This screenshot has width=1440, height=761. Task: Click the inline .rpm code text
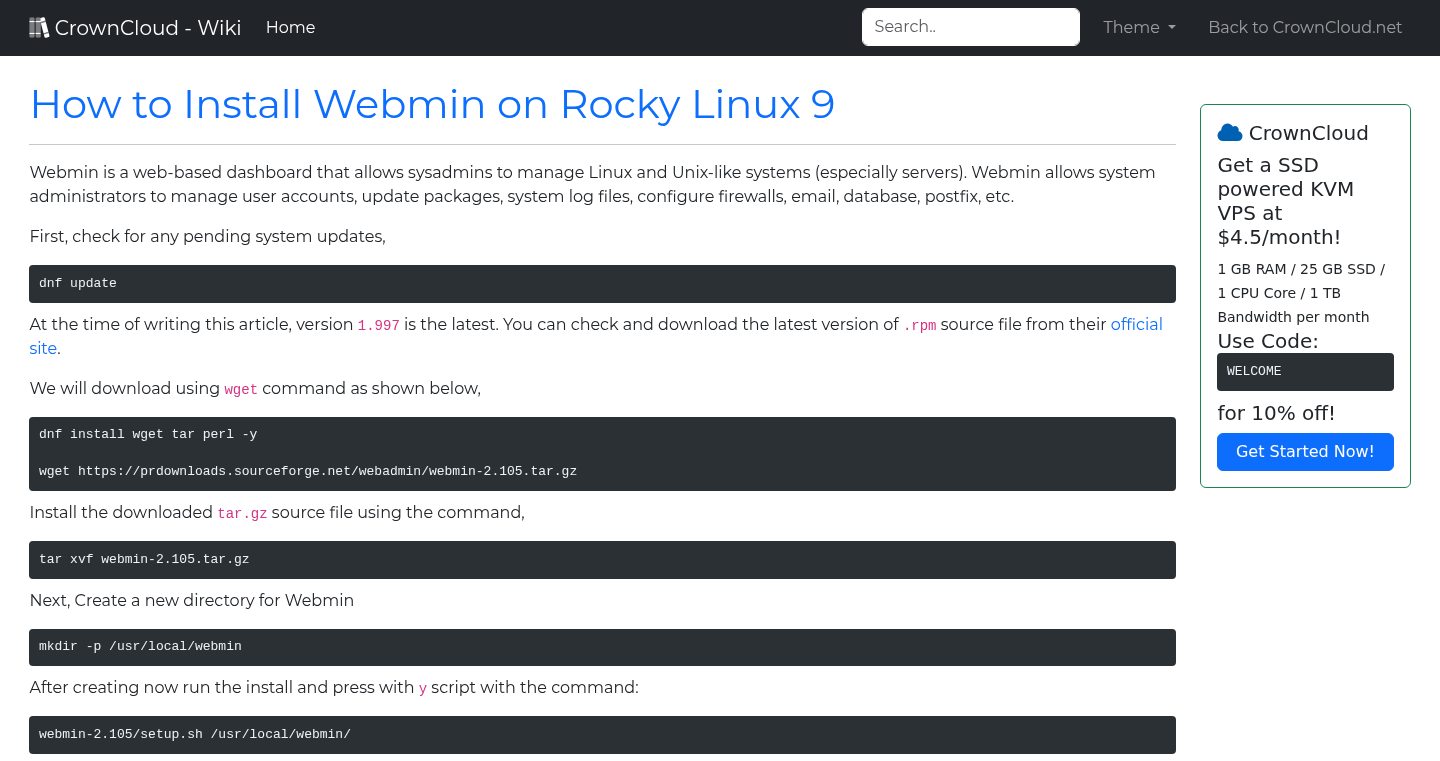919,325
